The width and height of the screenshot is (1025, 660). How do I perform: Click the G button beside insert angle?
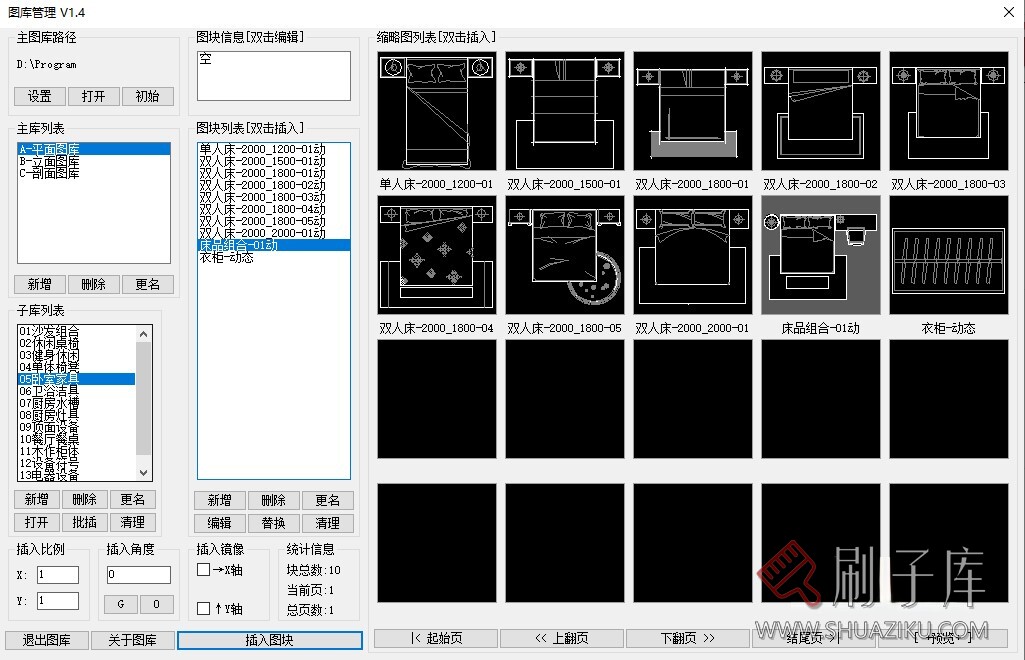(120, 604)
